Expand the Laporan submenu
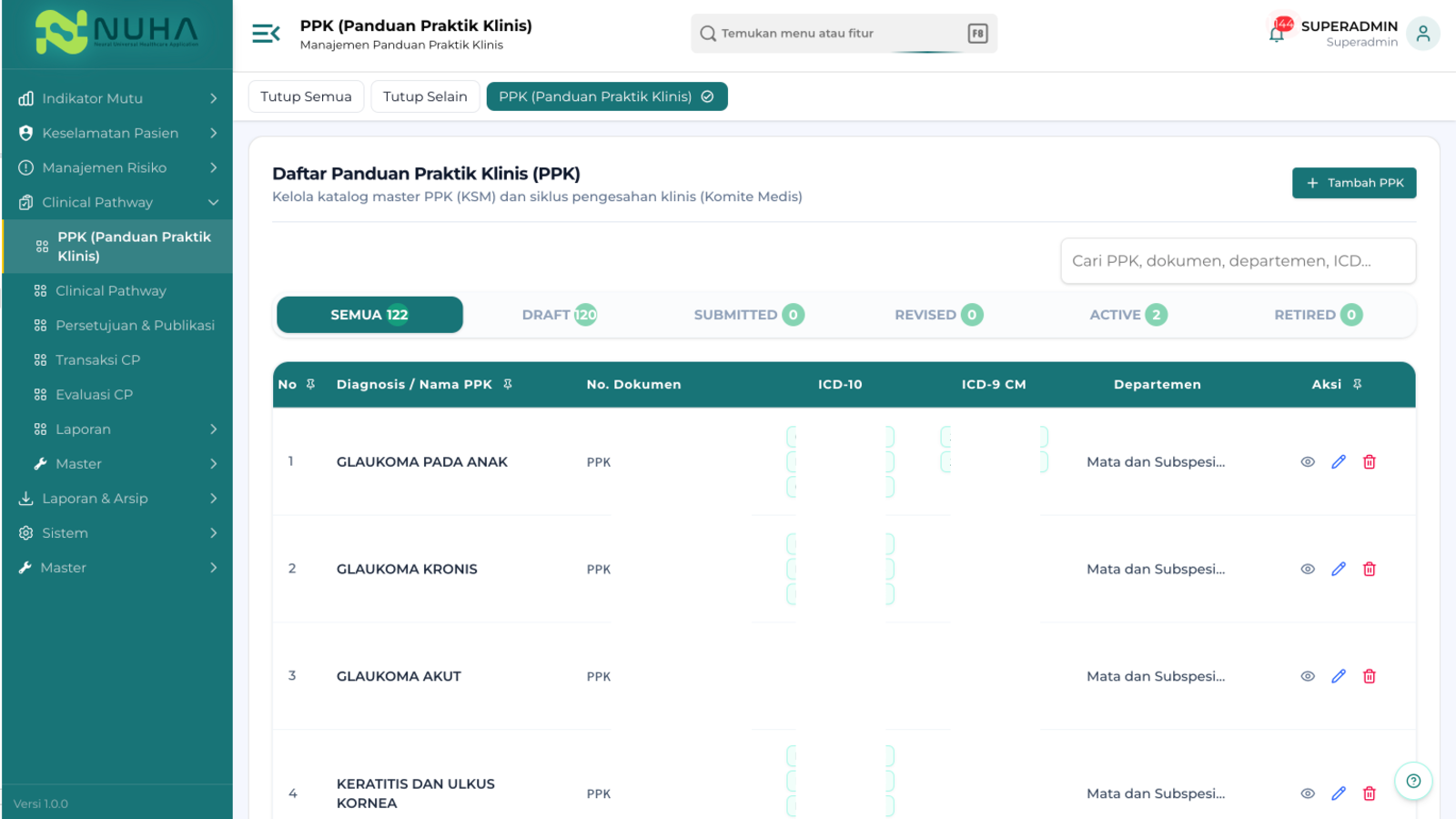The image size is (1456, 819). pos(117,429)
